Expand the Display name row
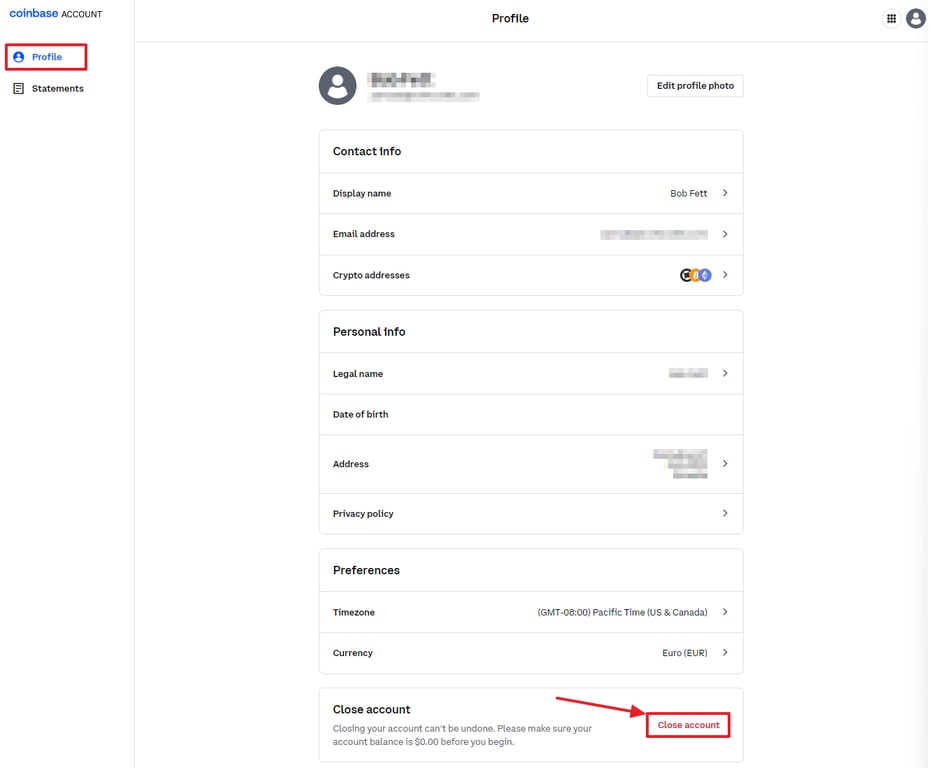Viewport: 929px width, 768px height. coord(530,193)
